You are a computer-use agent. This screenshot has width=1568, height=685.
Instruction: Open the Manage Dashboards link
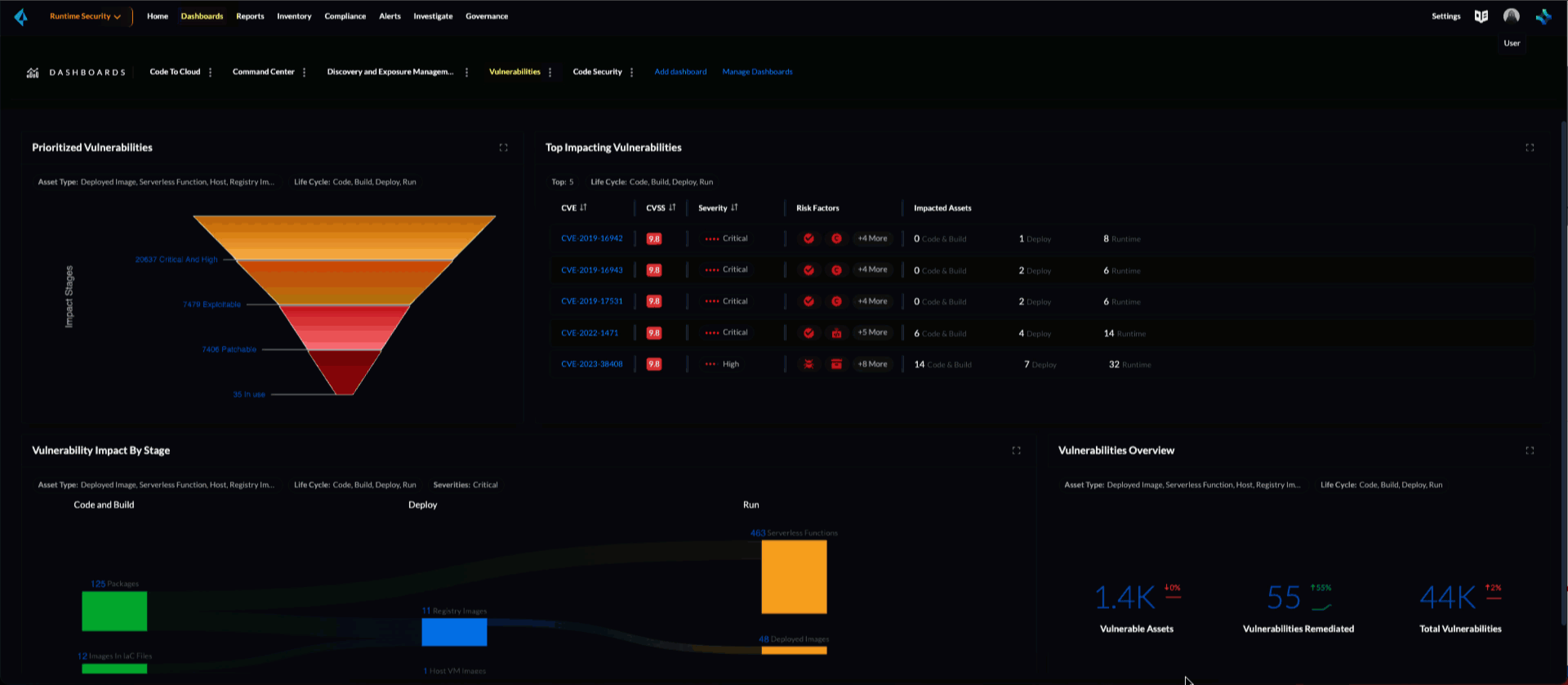point(757,72)
